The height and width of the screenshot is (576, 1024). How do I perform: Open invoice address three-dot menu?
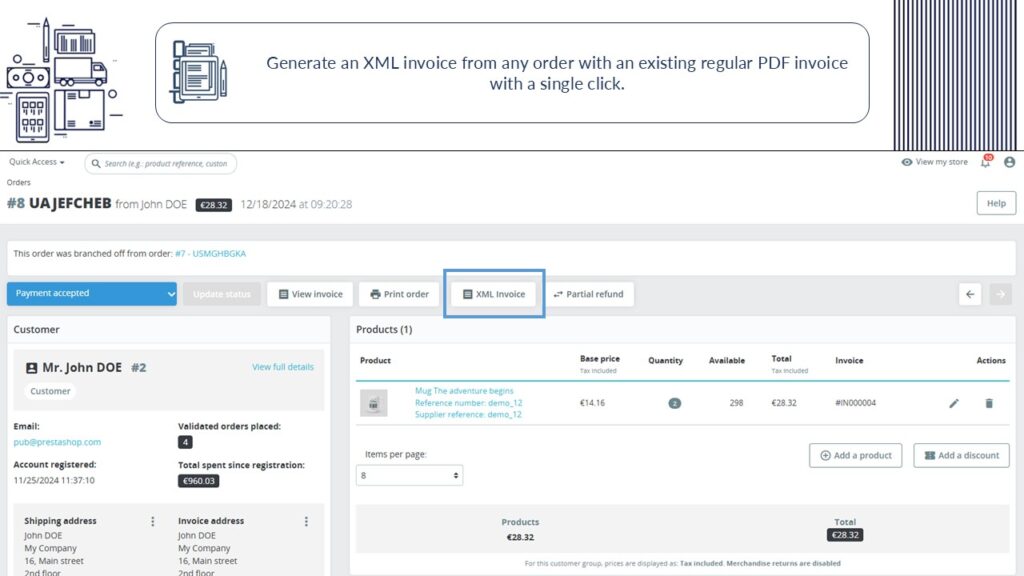coord(306,521)
